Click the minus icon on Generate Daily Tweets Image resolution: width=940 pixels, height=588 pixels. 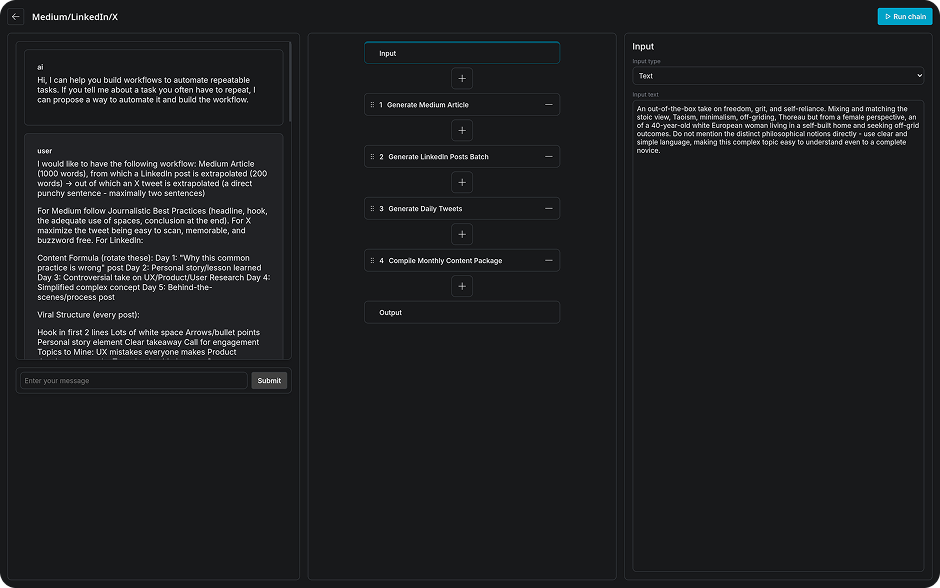tap(548, 209)
